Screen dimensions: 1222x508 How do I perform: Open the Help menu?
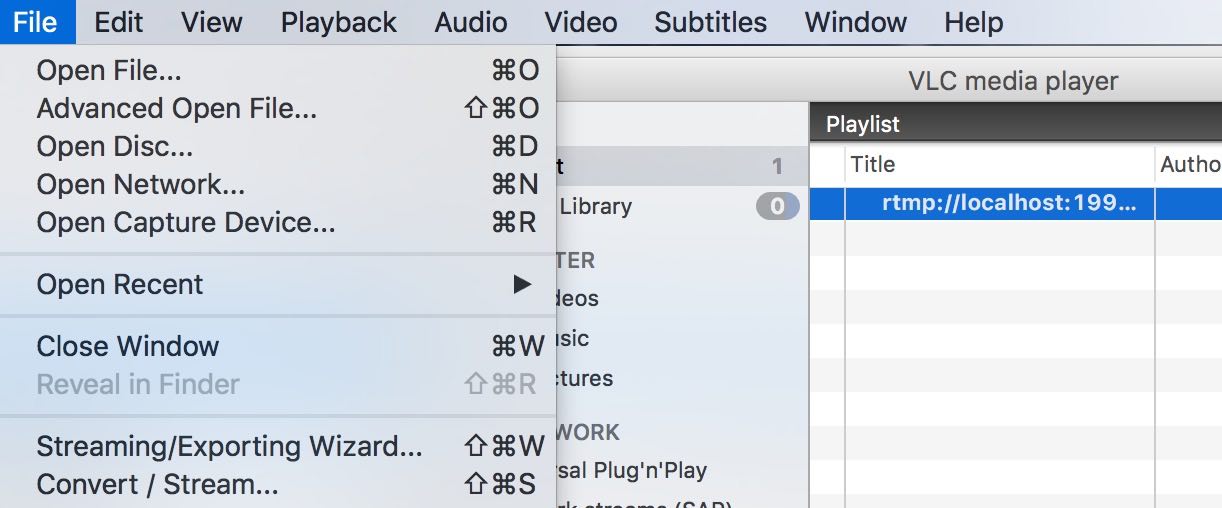coord(974,22)
